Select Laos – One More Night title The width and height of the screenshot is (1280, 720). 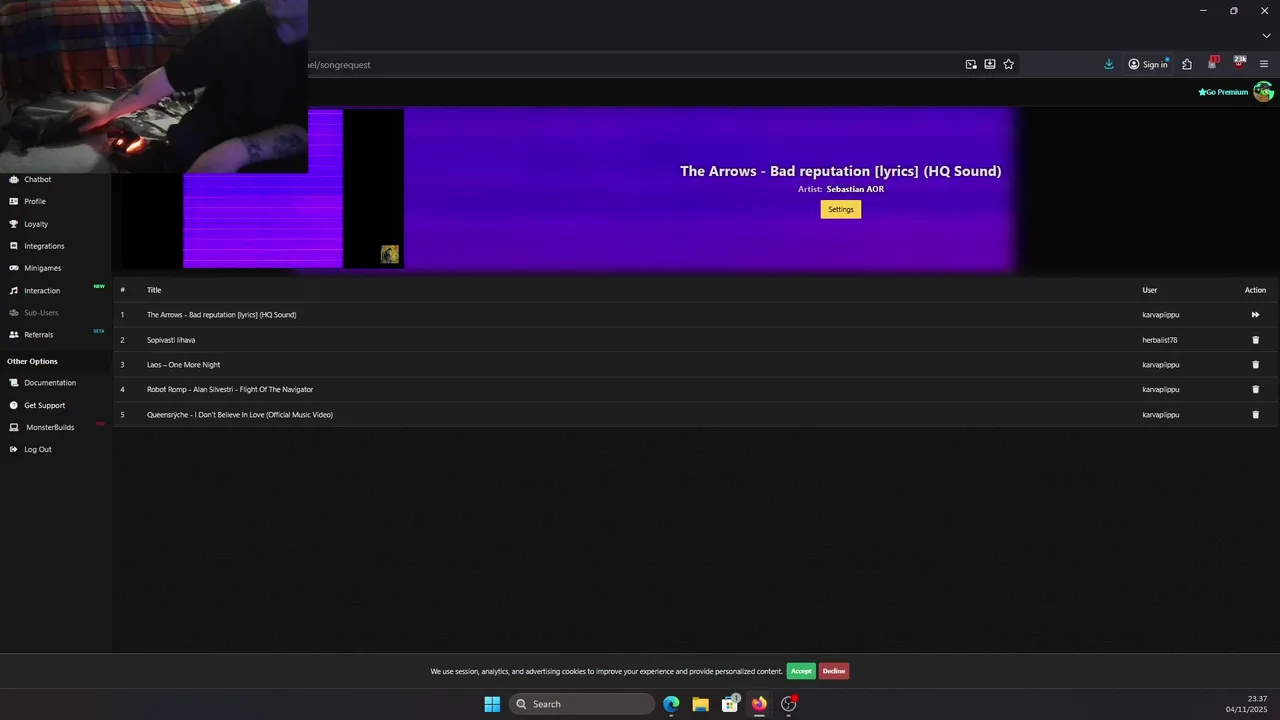click(183, 365)
